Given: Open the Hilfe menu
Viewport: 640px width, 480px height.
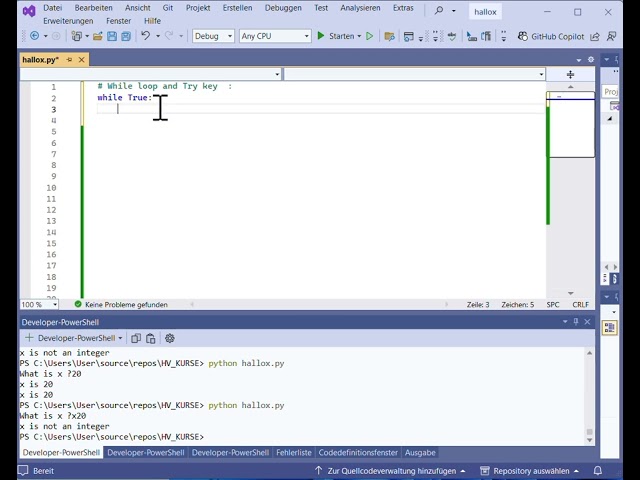Looking at the screenshot, I should click(x=152, y=21).
